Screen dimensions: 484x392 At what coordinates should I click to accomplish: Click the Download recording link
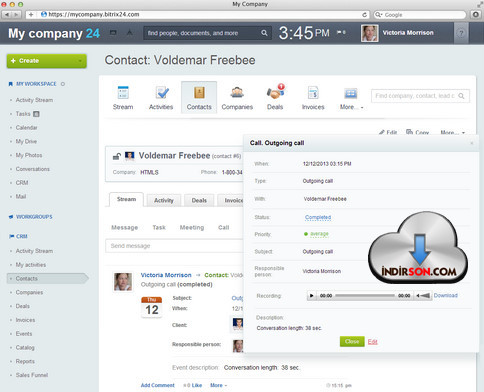(445, 295)
